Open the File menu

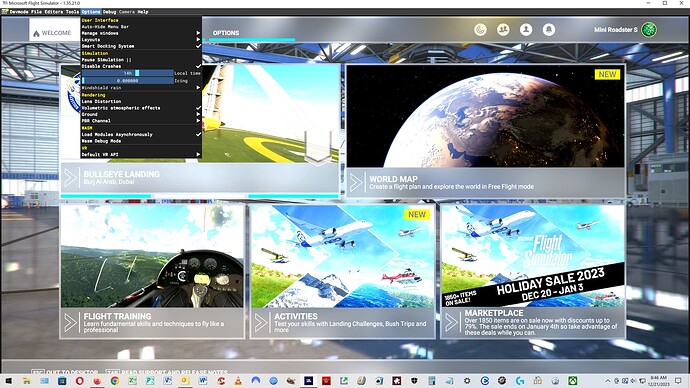pos(36,12)
